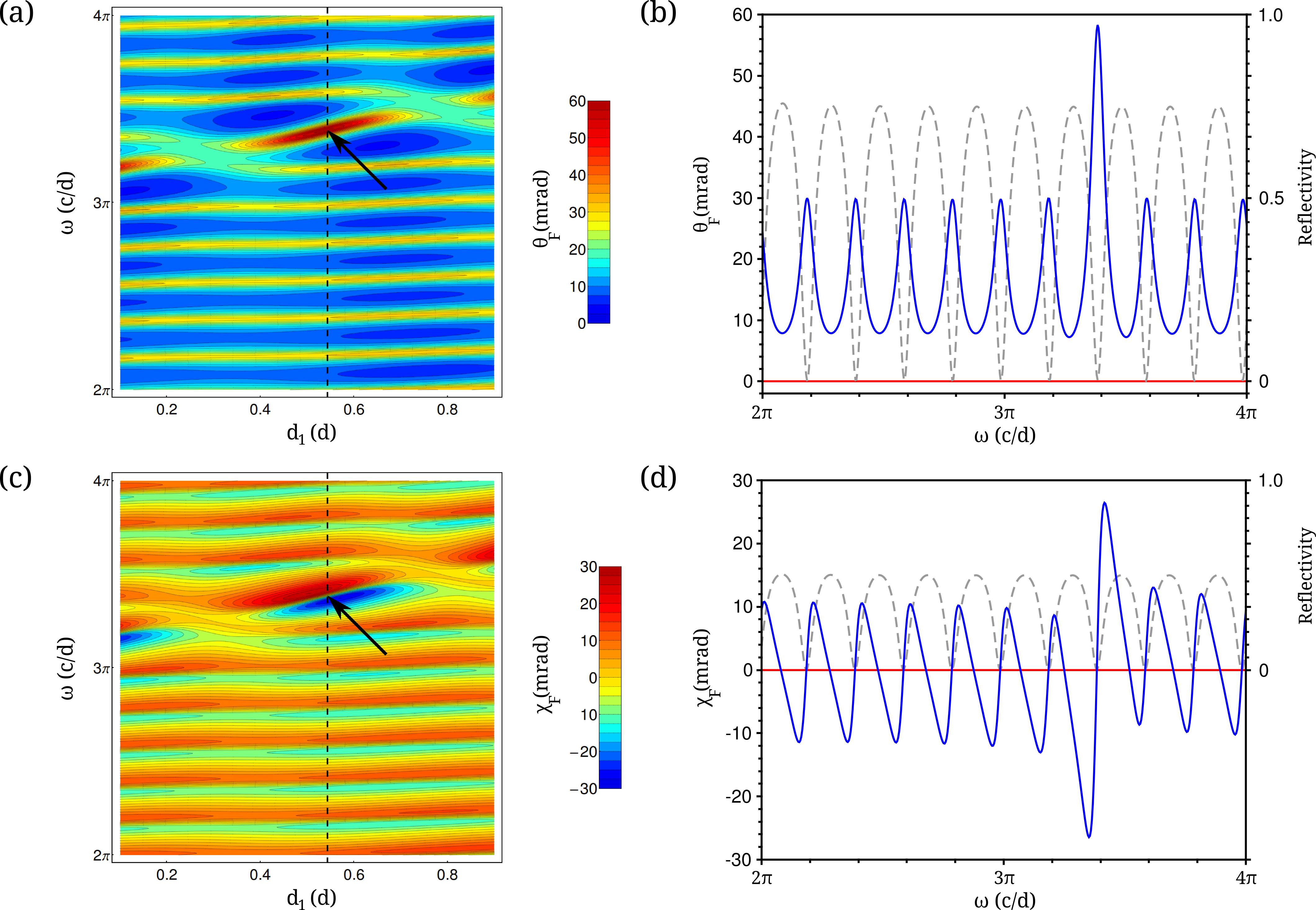Click the highest blue peak in panel (d)

coord(1104,504)
